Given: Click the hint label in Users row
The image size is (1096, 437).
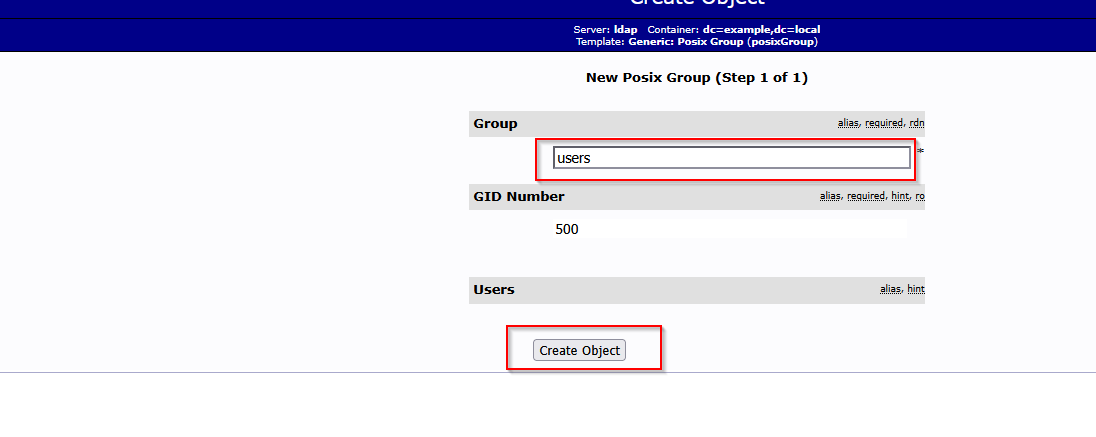Looking at the screenshot, I should point(915,290).
